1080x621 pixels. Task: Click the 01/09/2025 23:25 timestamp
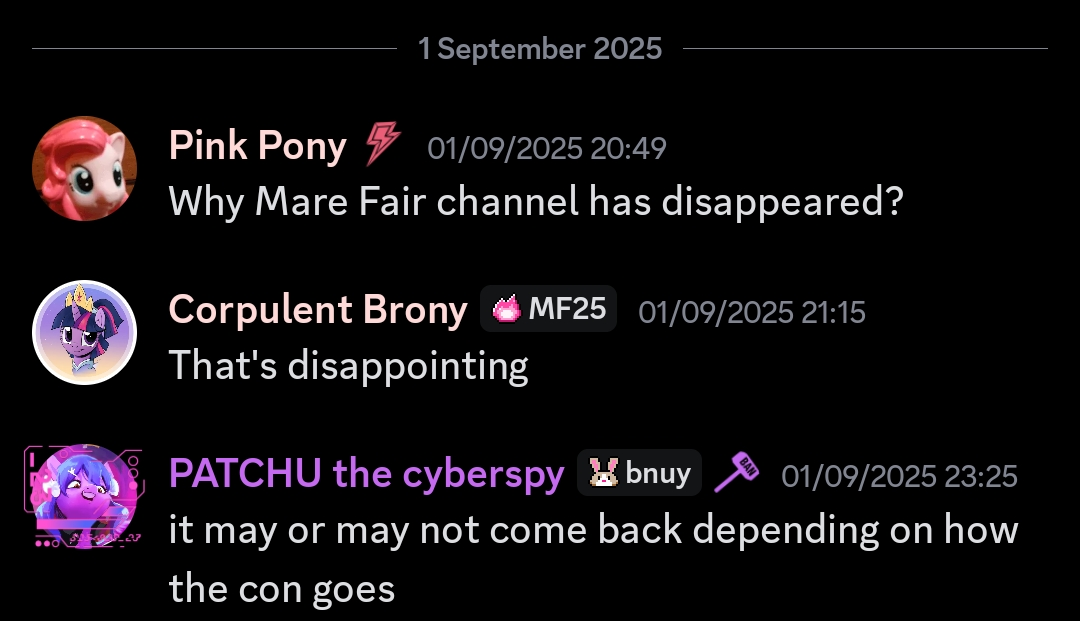pos(900,476)
